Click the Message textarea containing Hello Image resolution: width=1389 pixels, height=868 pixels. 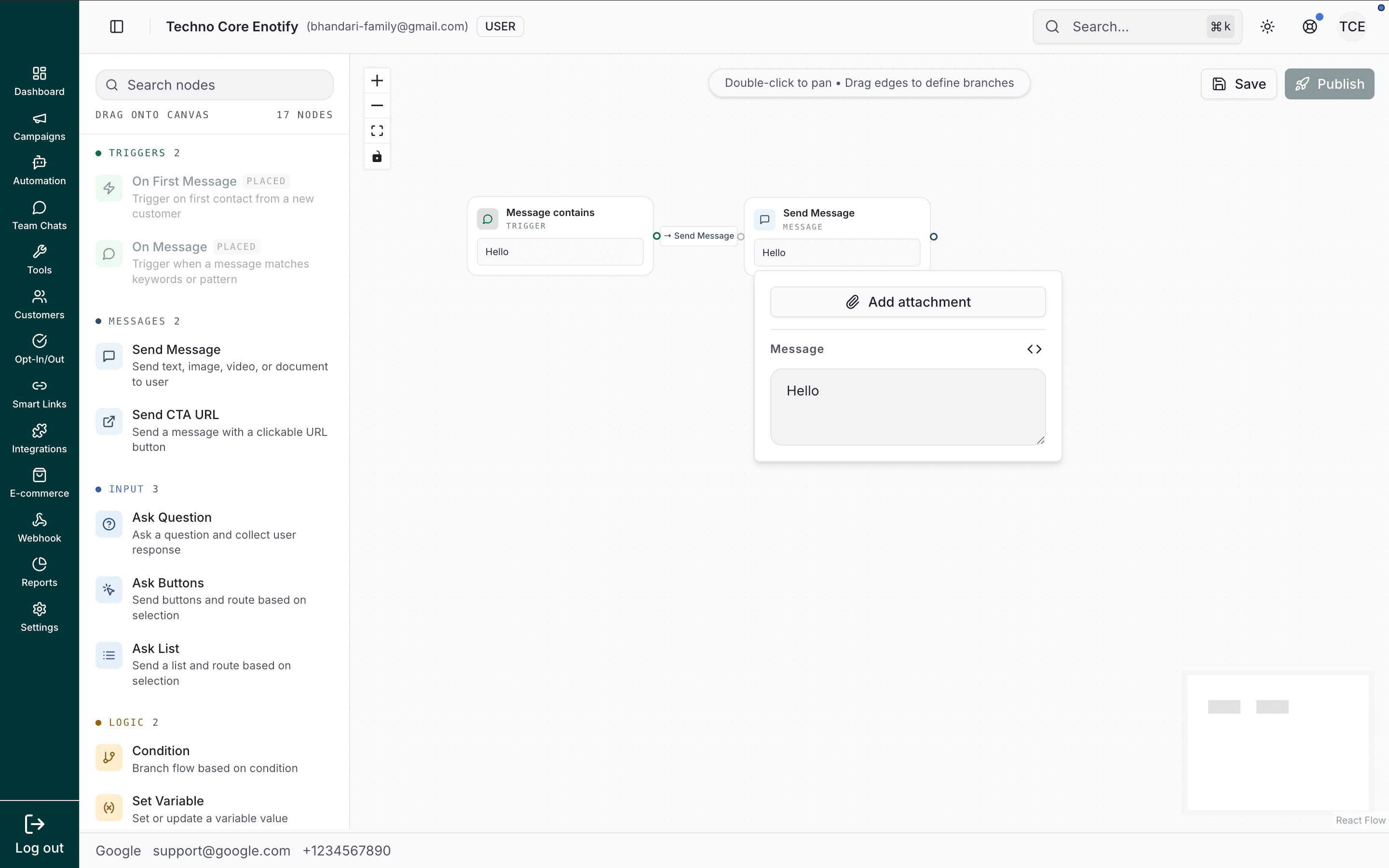[x=908, y=407]
